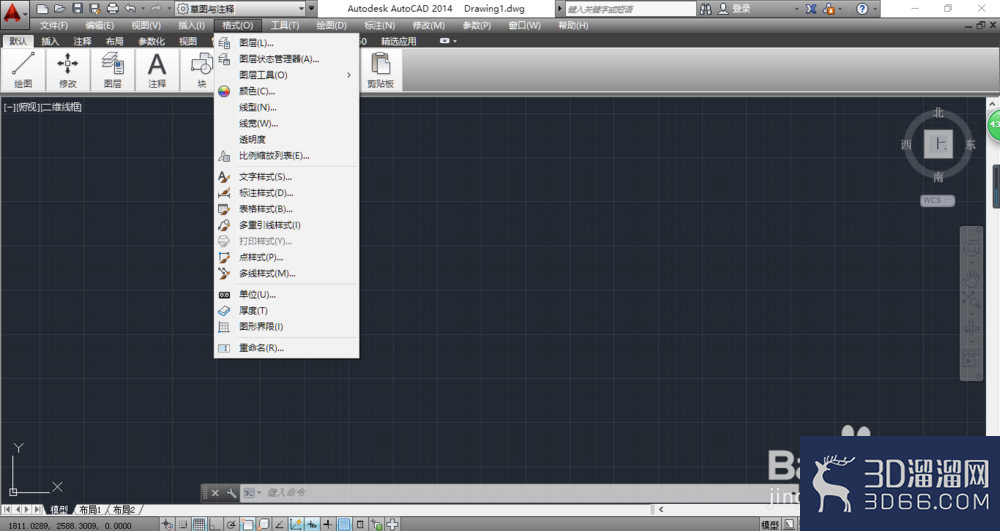1000x531 pixels.
Task: Toggle infer constraints in status bar
Action: [x=167, y=525]
